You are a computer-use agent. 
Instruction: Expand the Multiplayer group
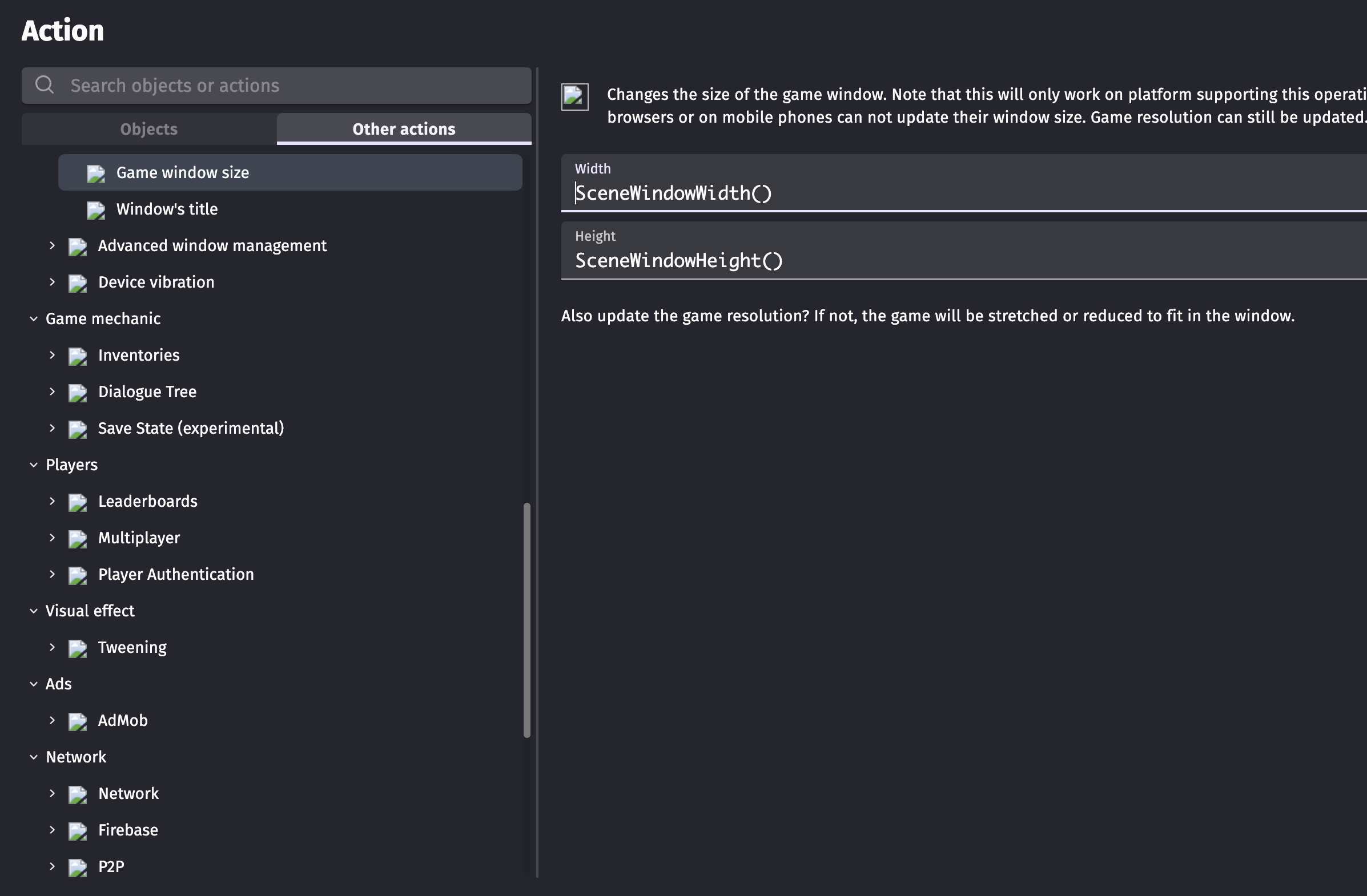click(53, 538)
